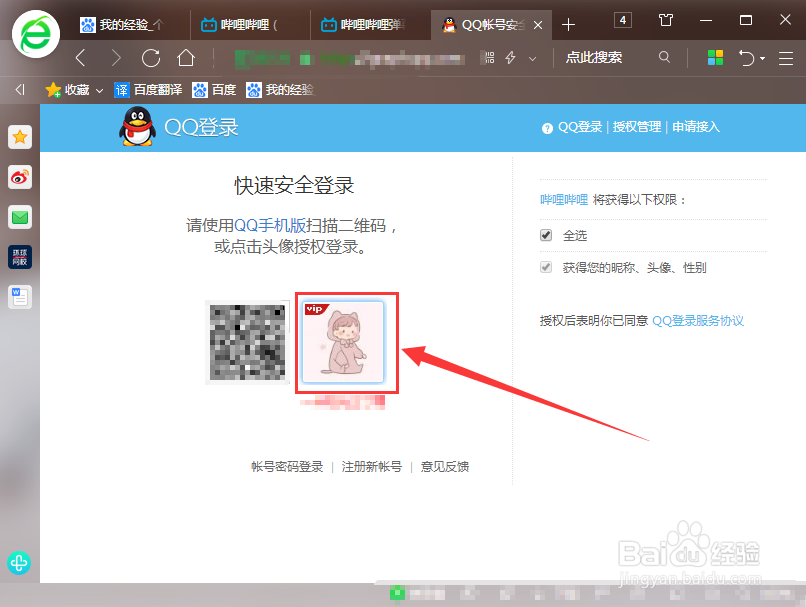
Task: Click the sidebar favorites star icon
Action: click(20, 137)
